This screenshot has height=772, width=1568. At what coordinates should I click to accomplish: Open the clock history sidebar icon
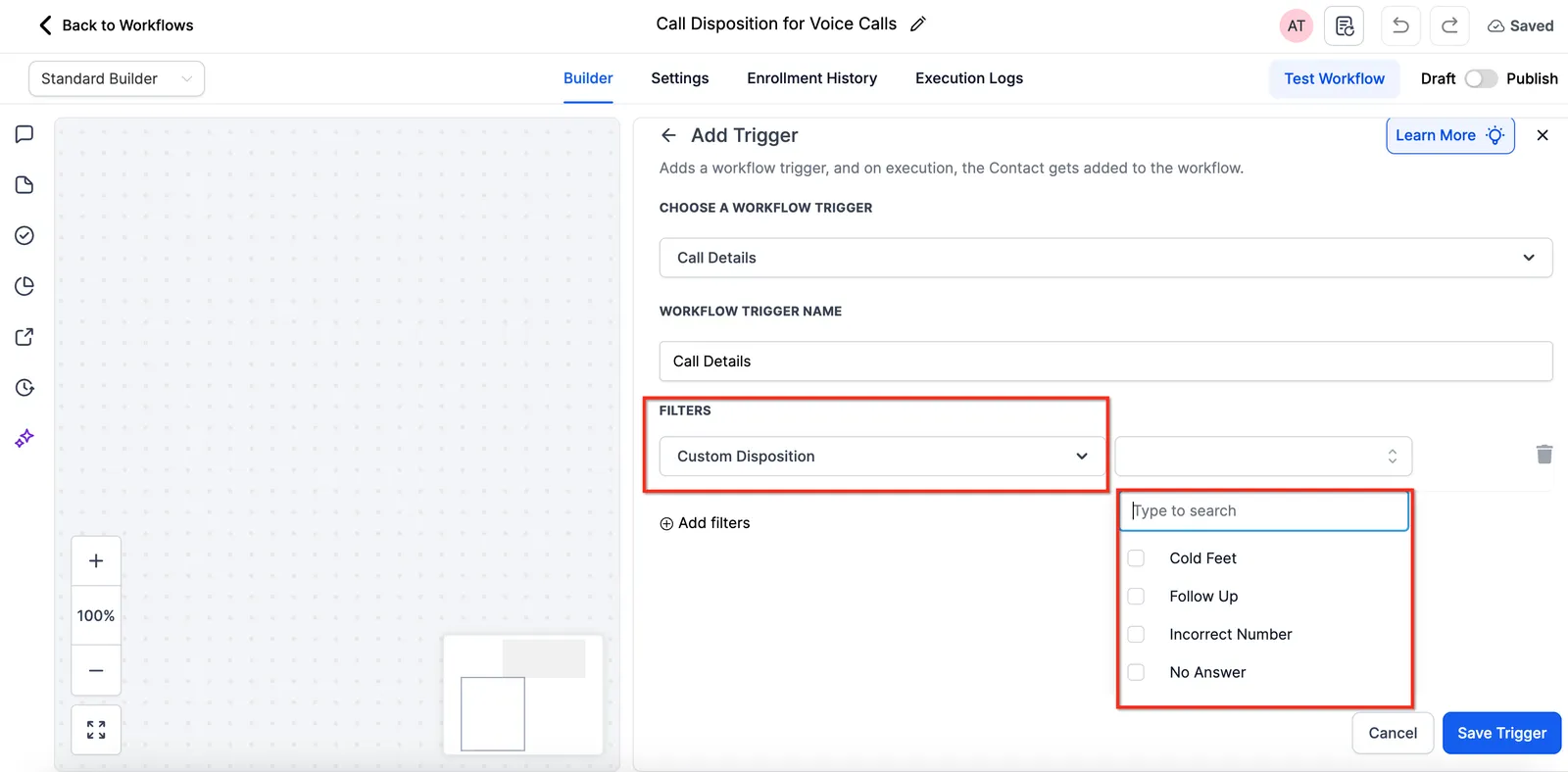coord(24,388)
